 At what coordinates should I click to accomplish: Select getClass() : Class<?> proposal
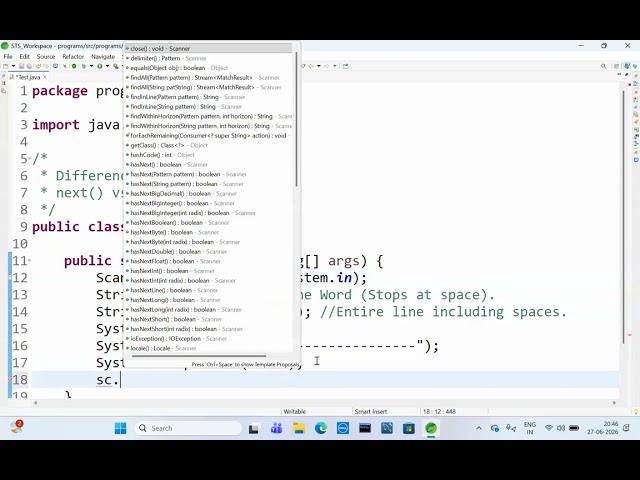click(x=208, y=145)
